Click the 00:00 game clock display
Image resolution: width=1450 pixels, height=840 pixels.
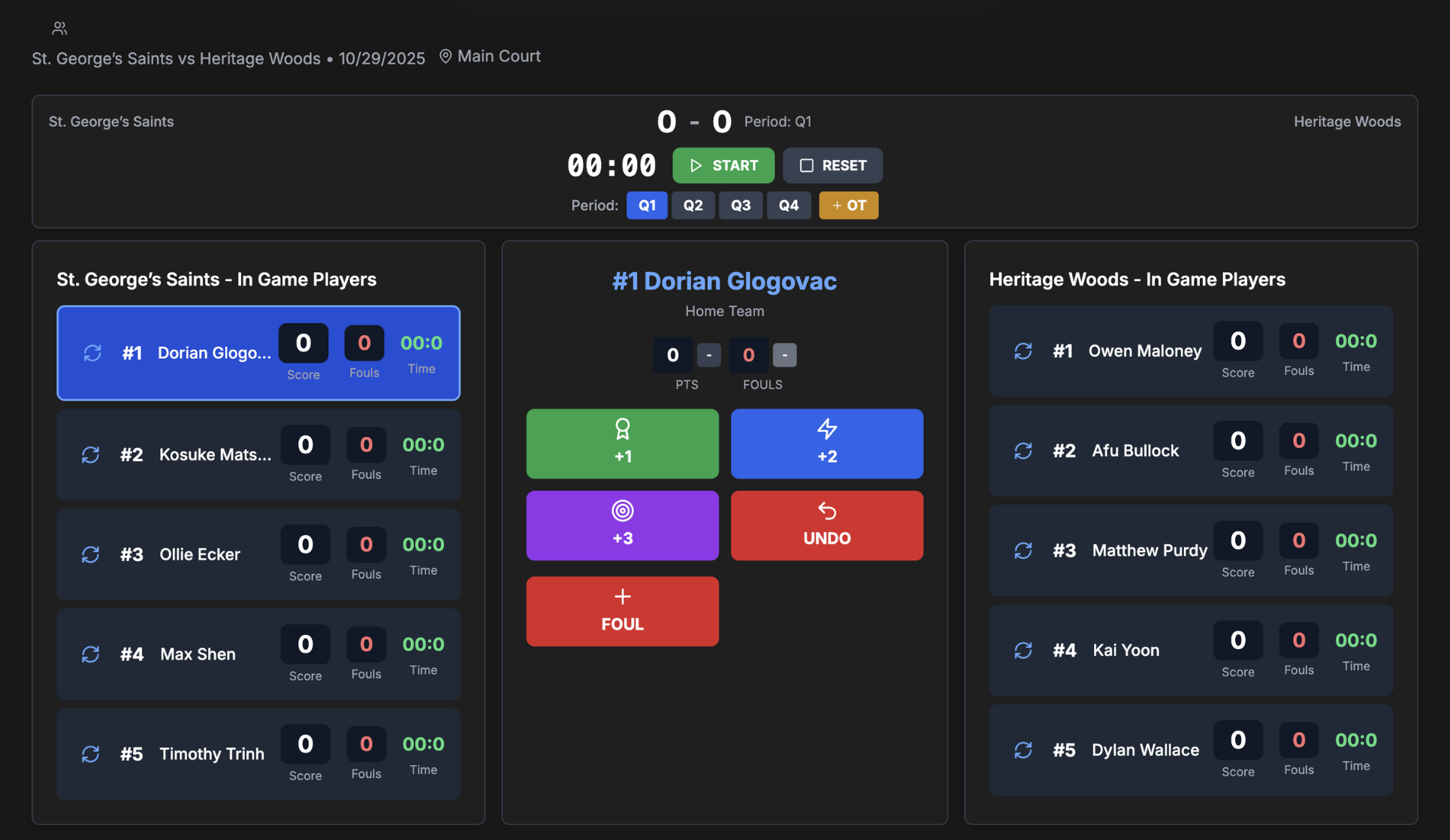tap(612, 165)
